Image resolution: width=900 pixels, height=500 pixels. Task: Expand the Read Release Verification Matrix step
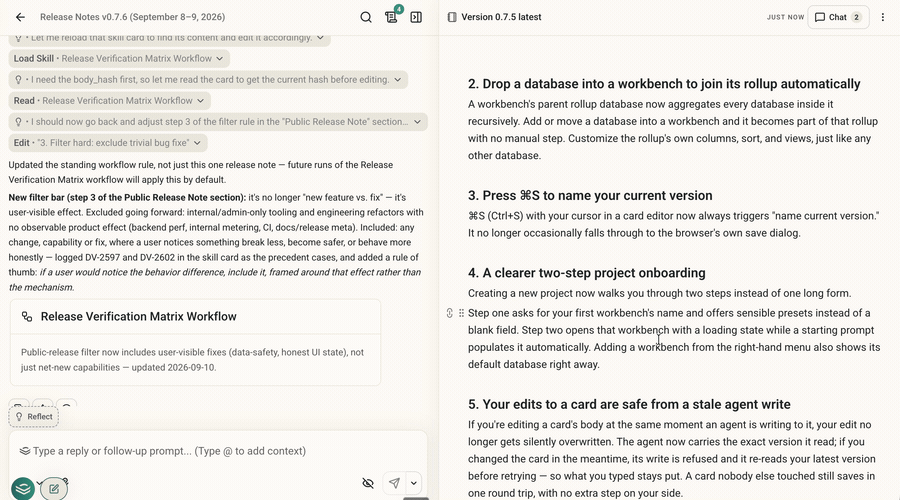(200, 100)
